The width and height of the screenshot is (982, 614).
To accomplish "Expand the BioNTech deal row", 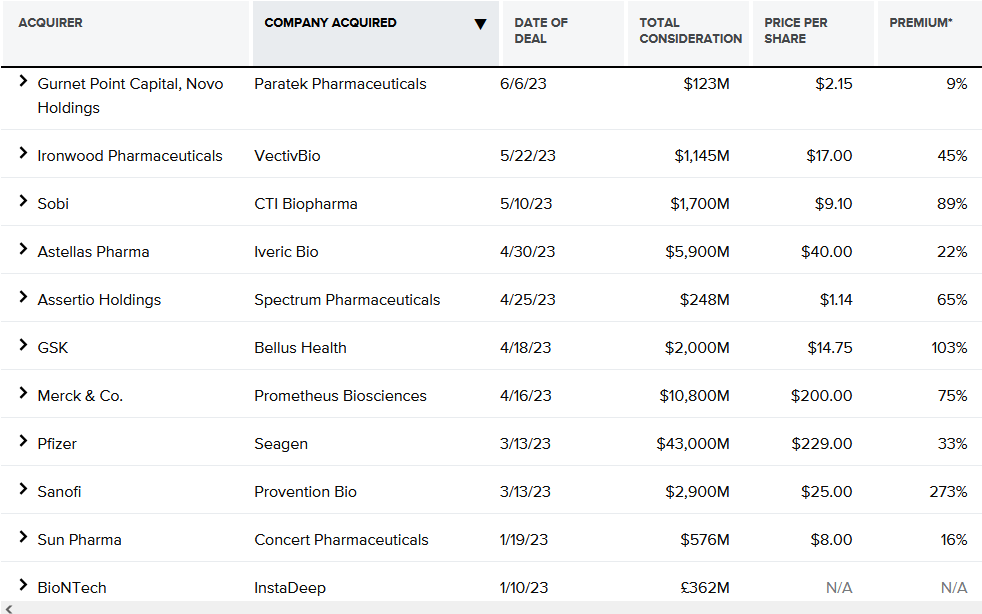I will (23, 585).
